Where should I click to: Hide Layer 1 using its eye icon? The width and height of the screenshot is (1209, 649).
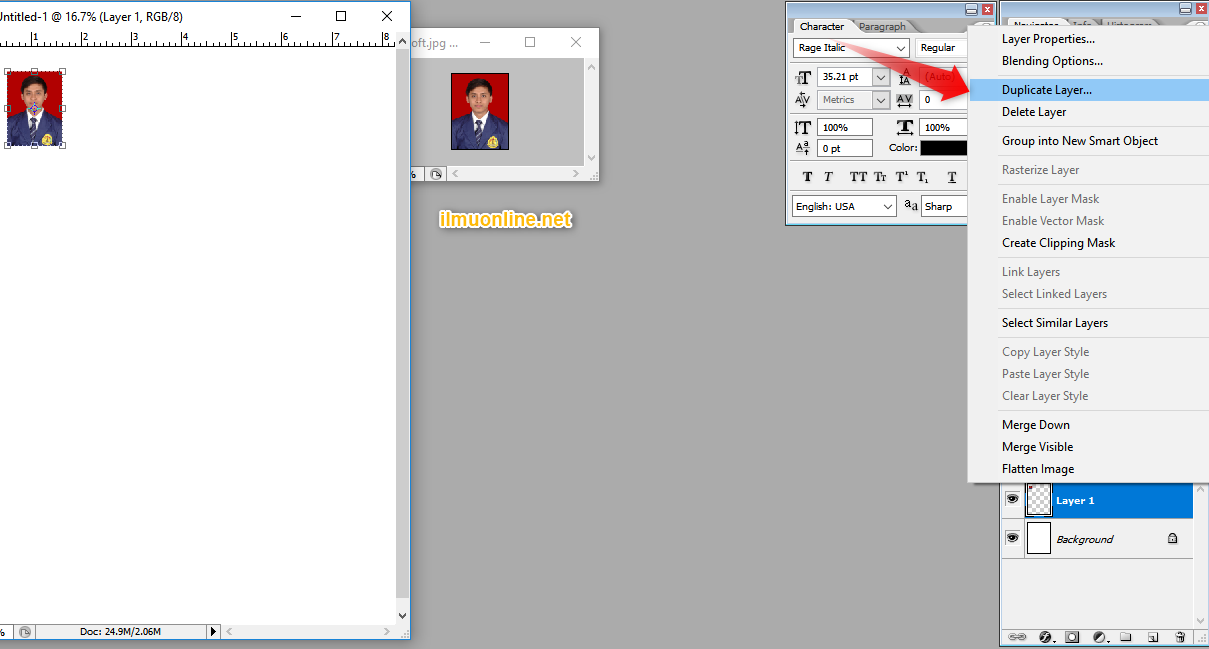(1012, 499)
